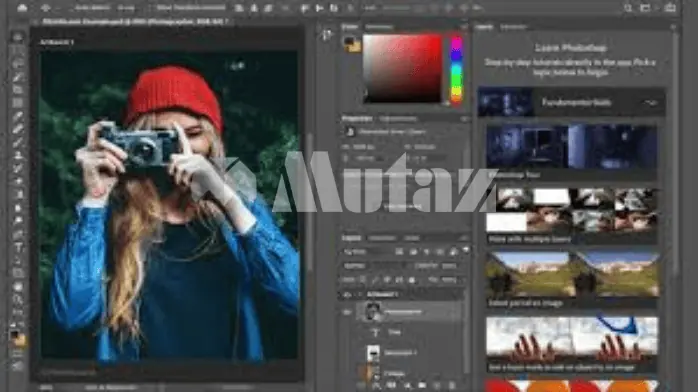Open the Search icon at the top right
The height and width of the screenshot is (392, 698).
click(x=628, y=8)
